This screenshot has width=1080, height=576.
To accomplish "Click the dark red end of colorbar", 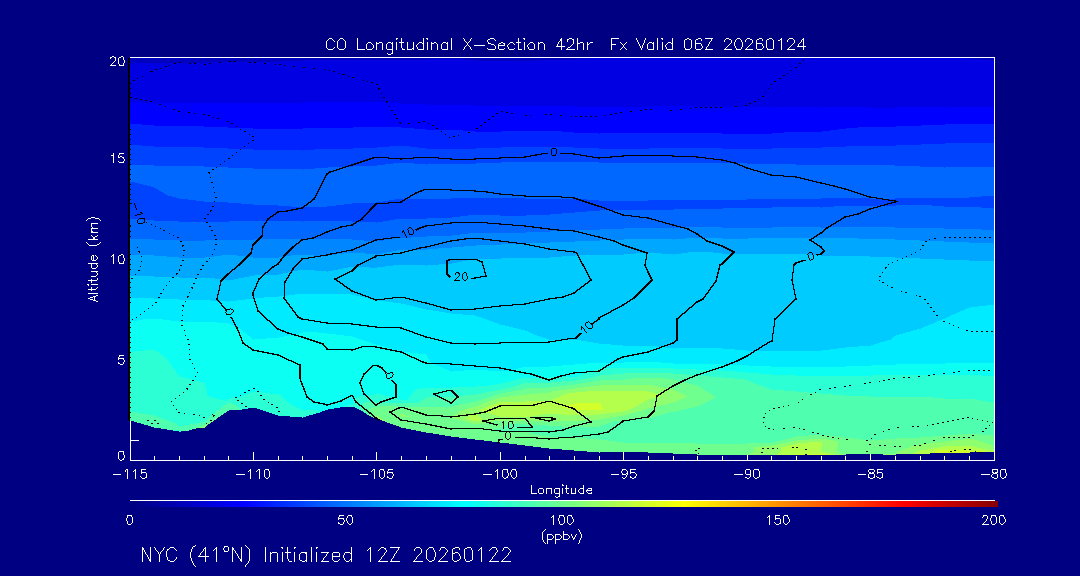I will tap(986, 504).
